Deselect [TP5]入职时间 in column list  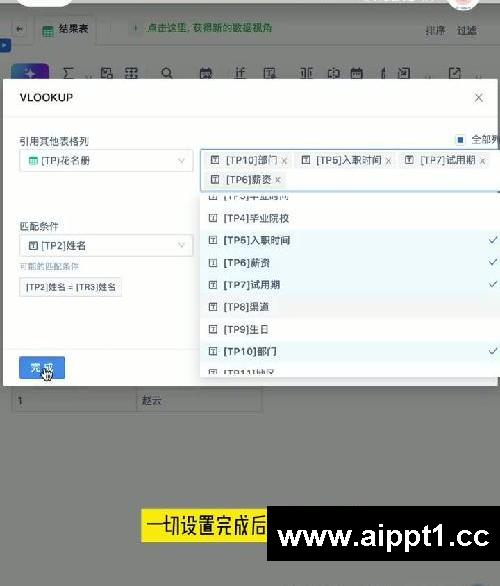coord(350,240)
